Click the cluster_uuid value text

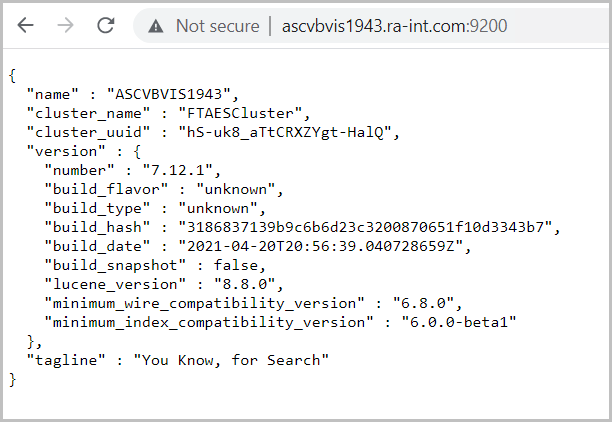coord(285,132)
